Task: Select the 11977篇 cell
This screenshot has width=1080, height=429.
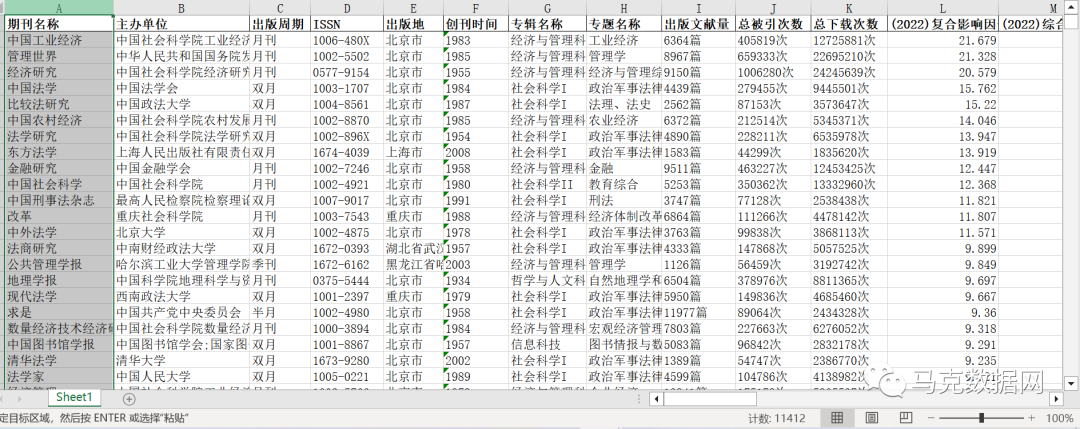Action: click(x=698, y=312)
